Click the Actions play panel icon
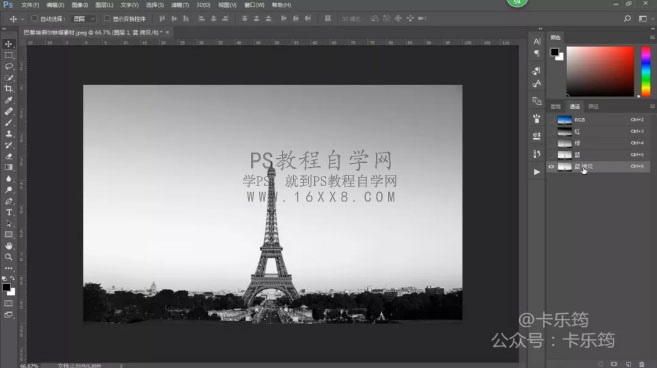The height and width of the screenshot is (368, 657). click(537, 172)
